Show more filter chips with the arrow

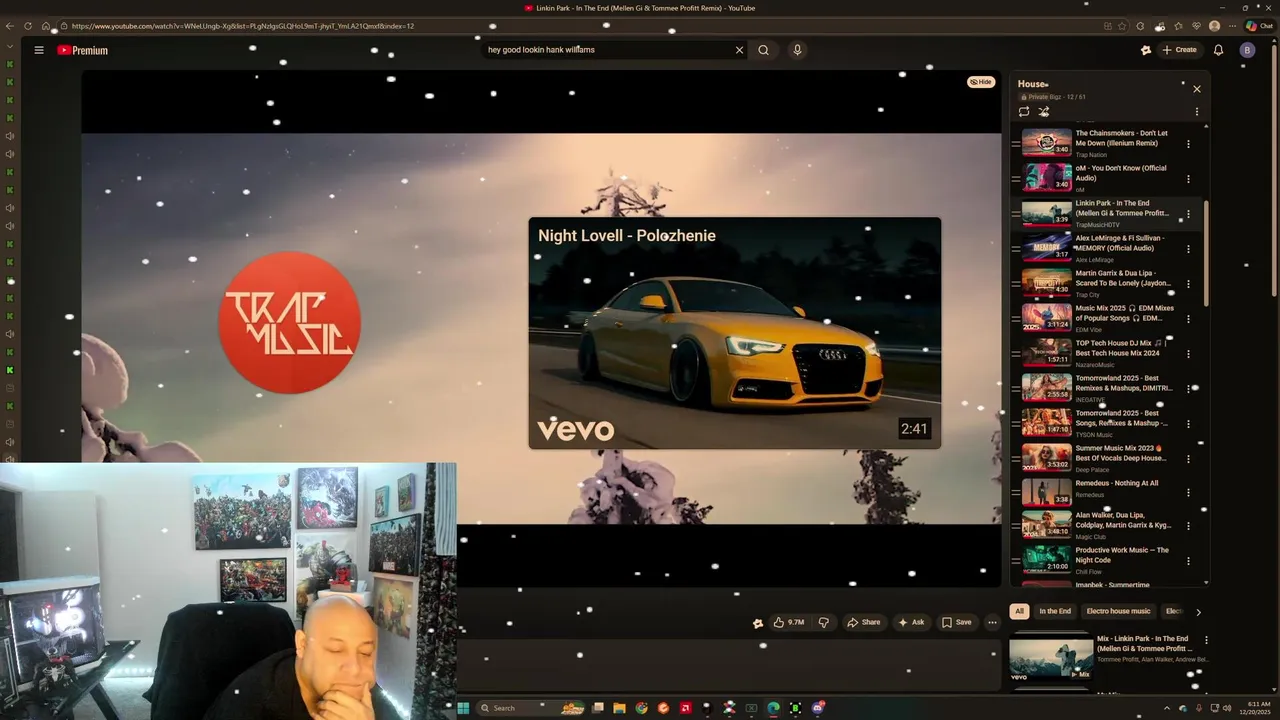[x=1198, y=612]
